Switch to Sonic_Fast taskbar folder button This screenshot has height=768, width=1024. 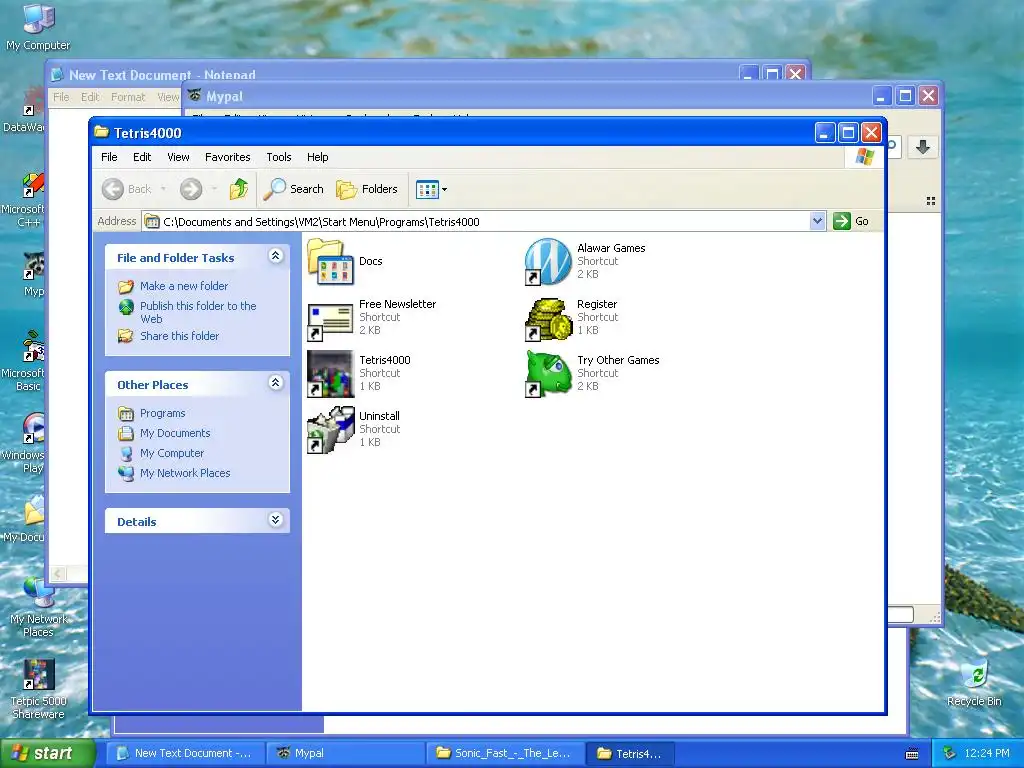[x=505, y=753]
